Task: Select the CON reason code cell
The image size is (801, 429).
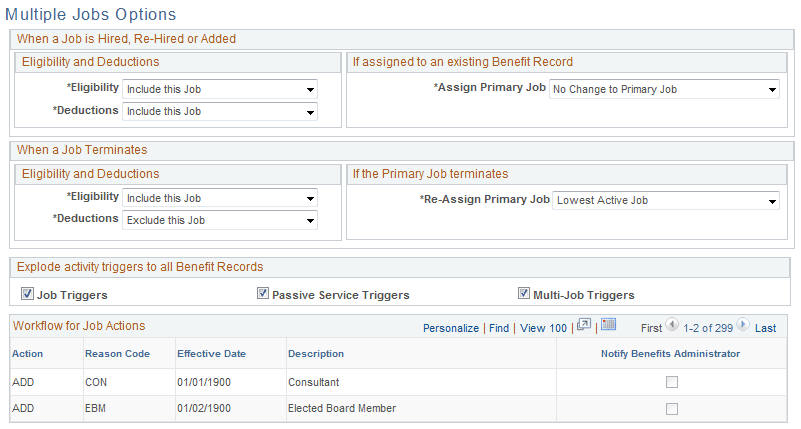Action: click(96, 382)
